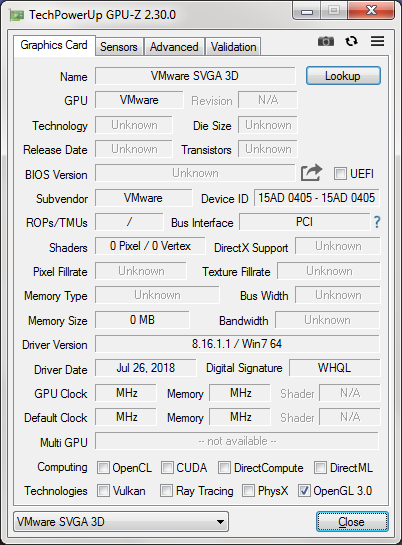Click the Release Date label
Viewport: 402px width, 545px height.
coord(55,150)
